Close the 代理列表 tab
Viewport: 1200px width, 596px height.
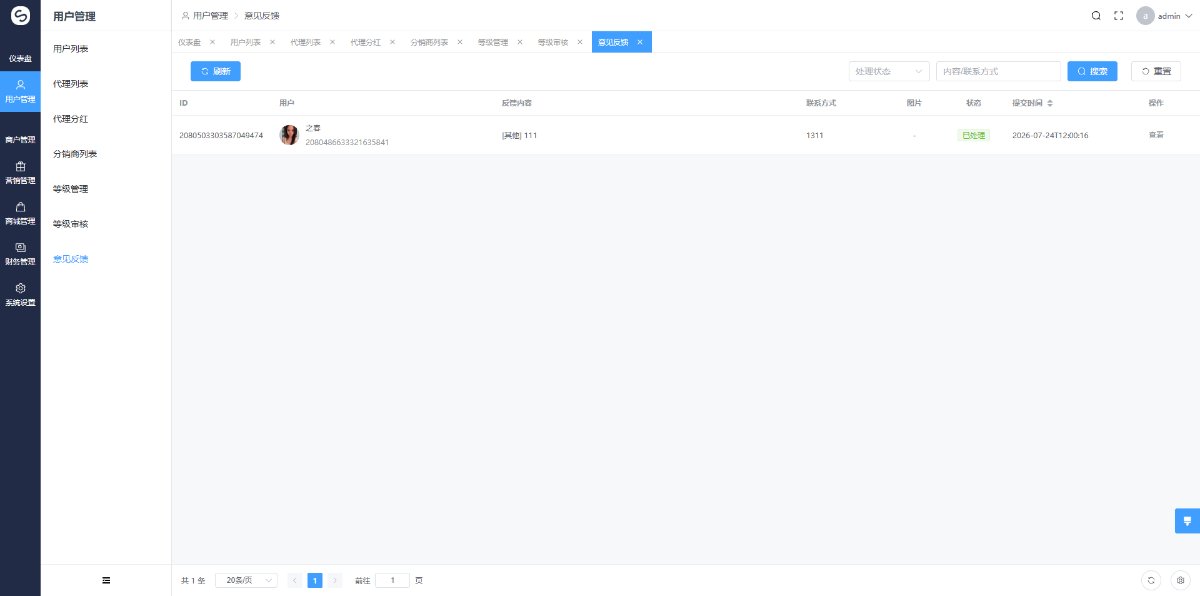tap(333, 42)
